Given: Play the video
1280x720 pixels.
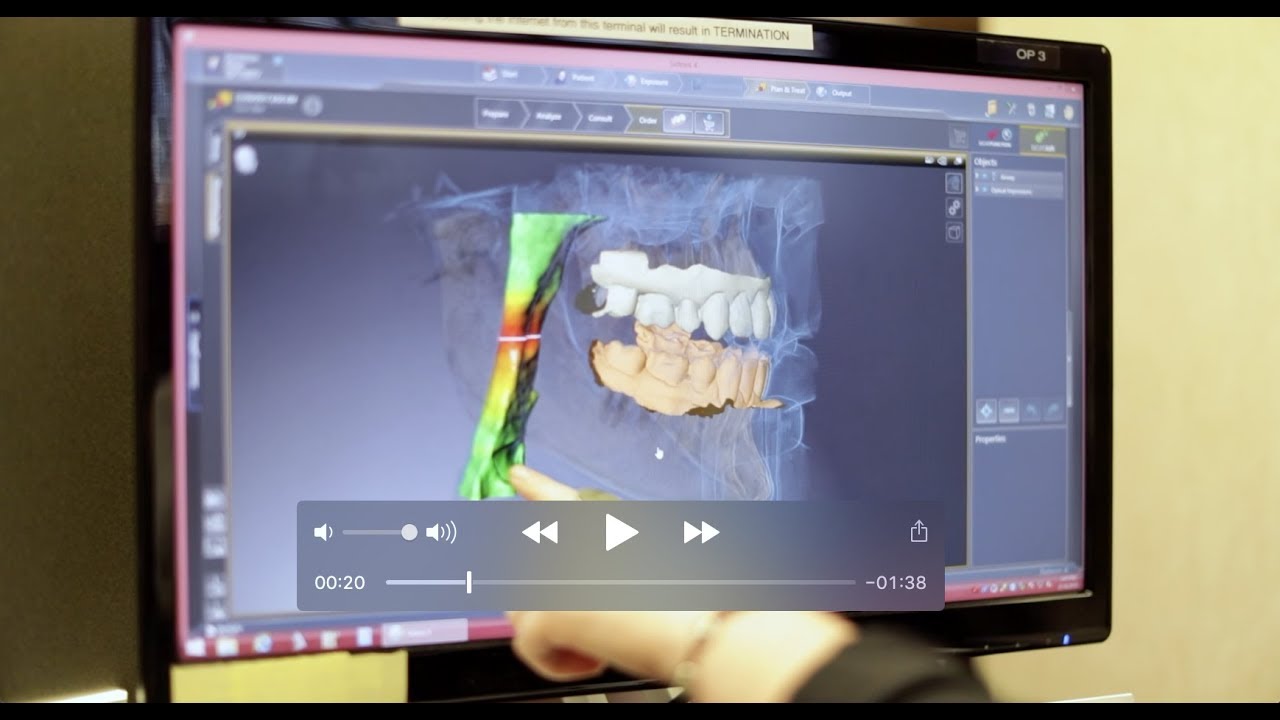Looking at the screenshot, I should point(621,533).
